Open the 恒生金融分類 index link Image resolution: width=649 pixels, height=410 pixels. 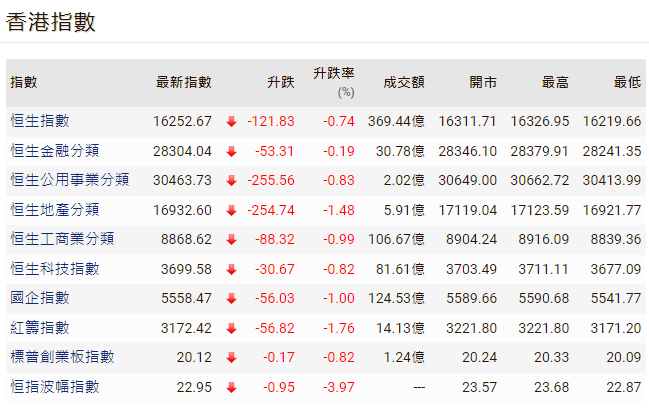pos(54,151)
